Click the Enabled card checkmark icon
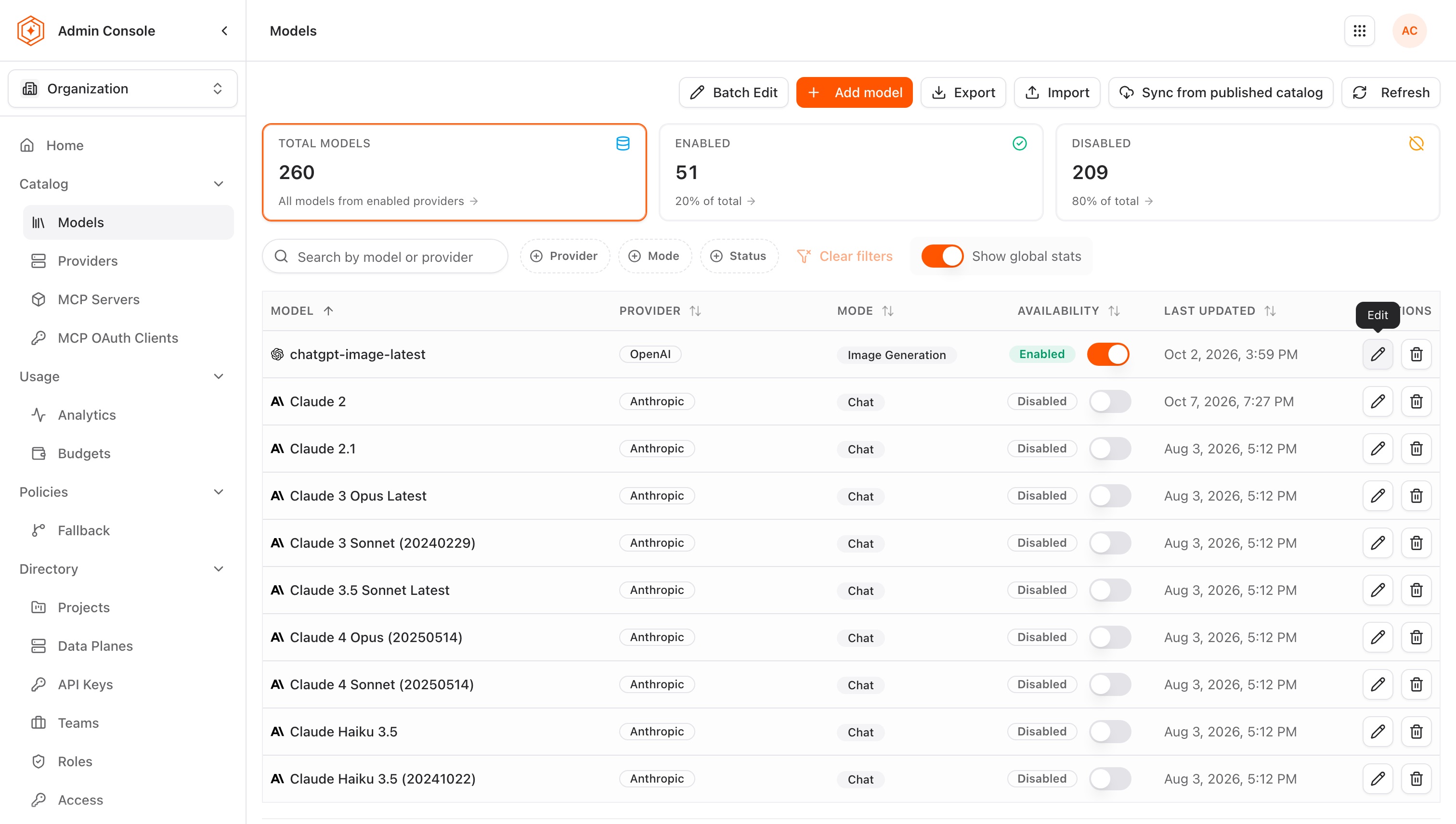The height and width of the screenshot is (824, 1456). 1020,144
